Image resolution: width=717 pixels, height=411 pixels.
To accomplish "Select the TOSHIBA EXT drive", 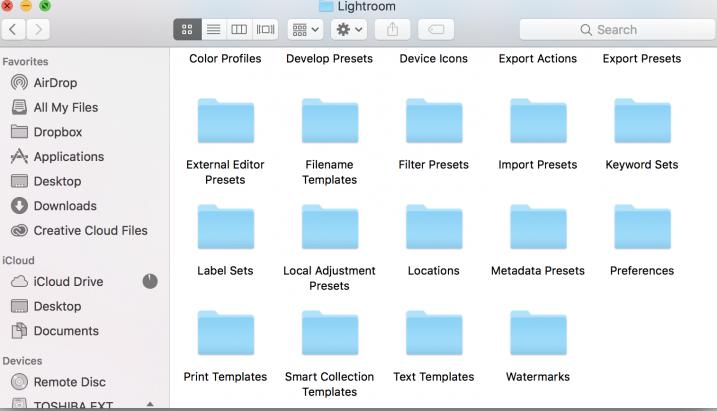I will 73,405.
